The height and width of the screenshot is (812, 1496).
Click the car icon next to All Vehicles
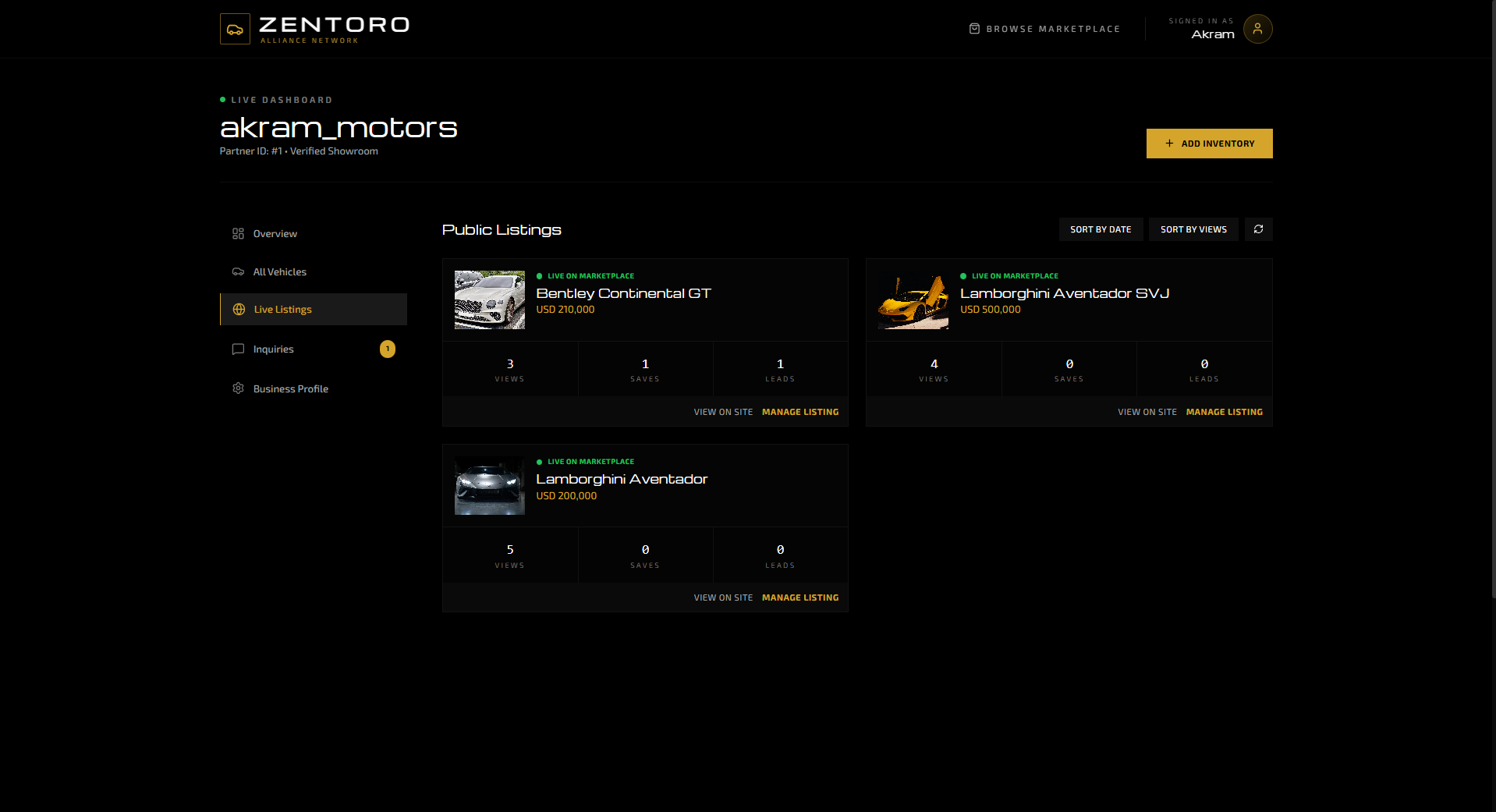coord(238,271)
